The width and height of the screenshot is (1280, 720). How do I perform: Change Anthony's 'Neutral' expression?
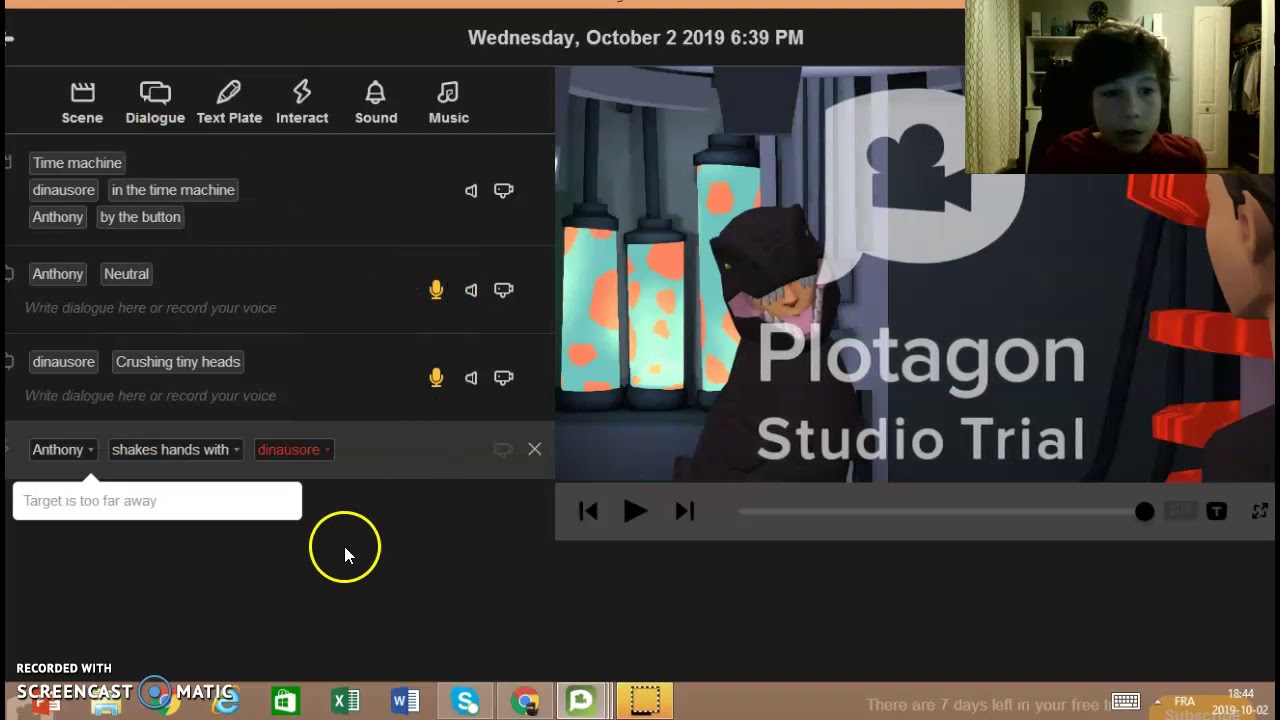click(x=126, y=274)
